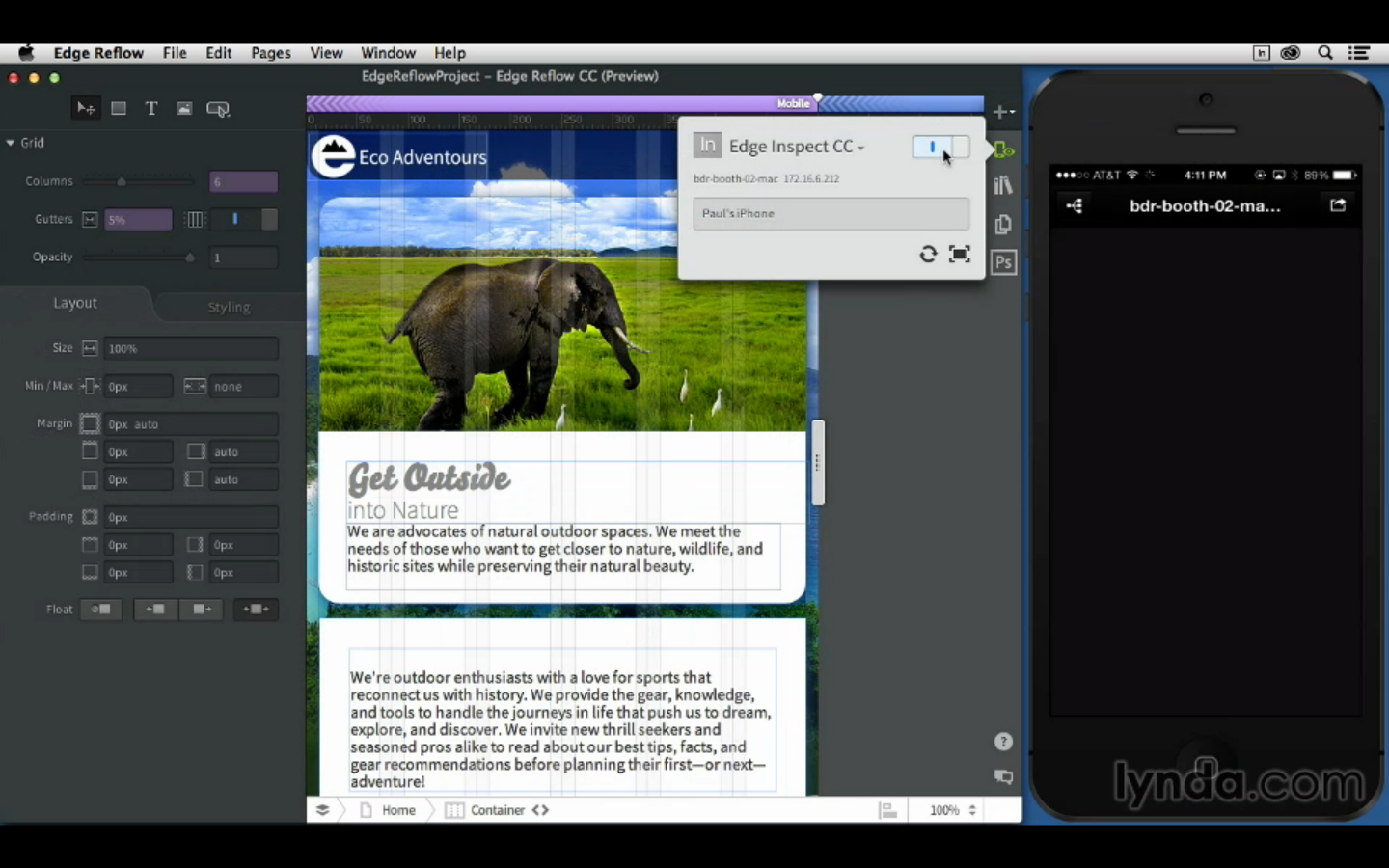Switch to the Styling tab
This screenshot has height=868, width=1389.
[229, 307]
